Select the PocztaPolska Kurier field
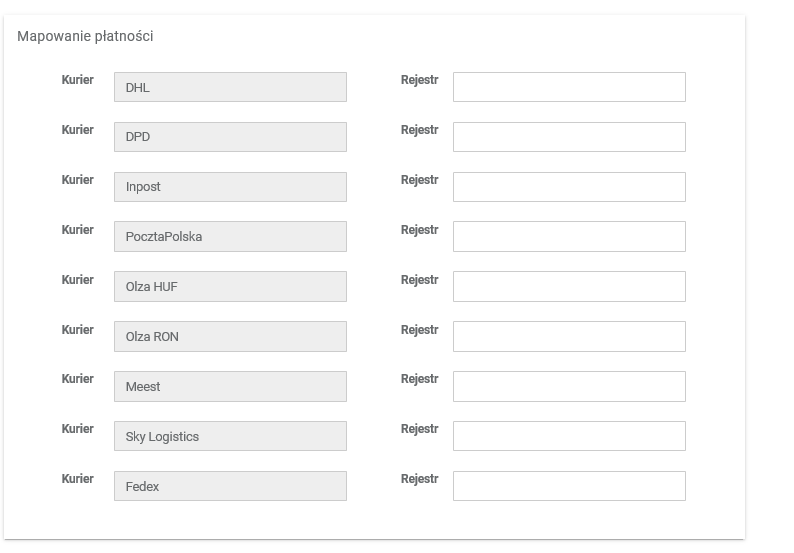This screenshot has height=553, width=794. [x=230, y=237]
